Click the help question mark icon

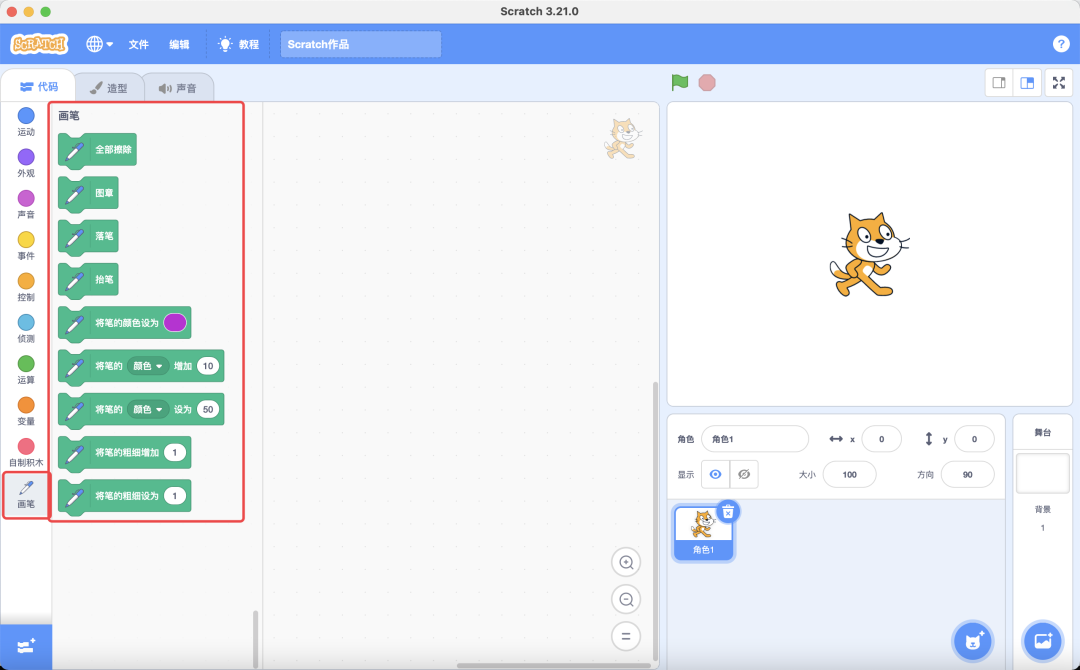[1061, 44]
